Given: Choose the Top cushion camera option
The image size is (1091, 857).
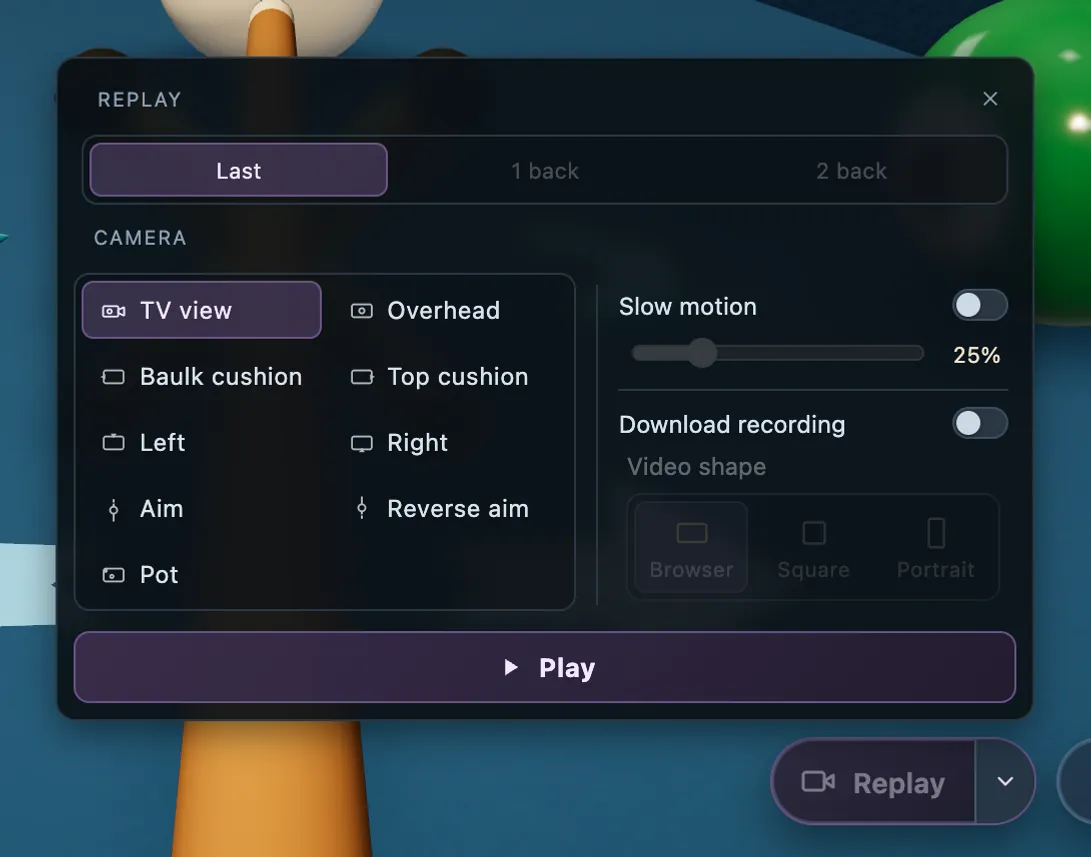Looking at the screenshot, I should 449,376.
